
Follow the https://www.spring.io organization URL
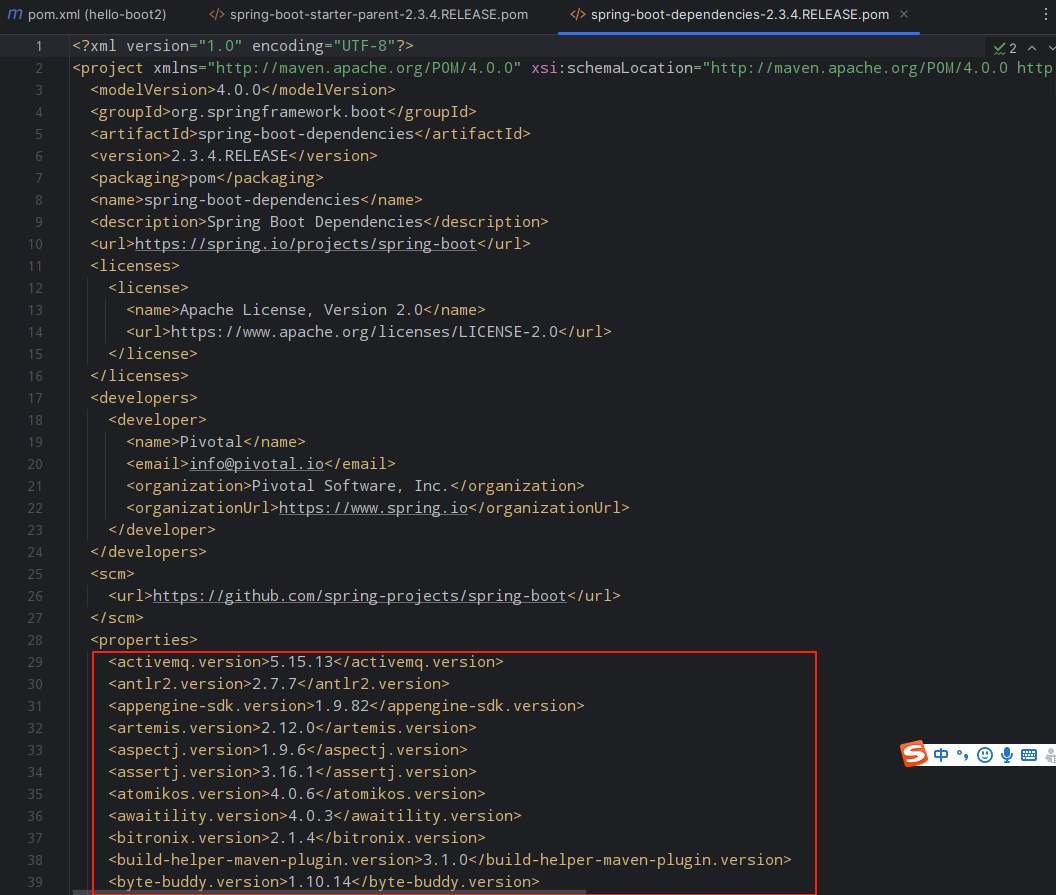[x=373, y=508]
